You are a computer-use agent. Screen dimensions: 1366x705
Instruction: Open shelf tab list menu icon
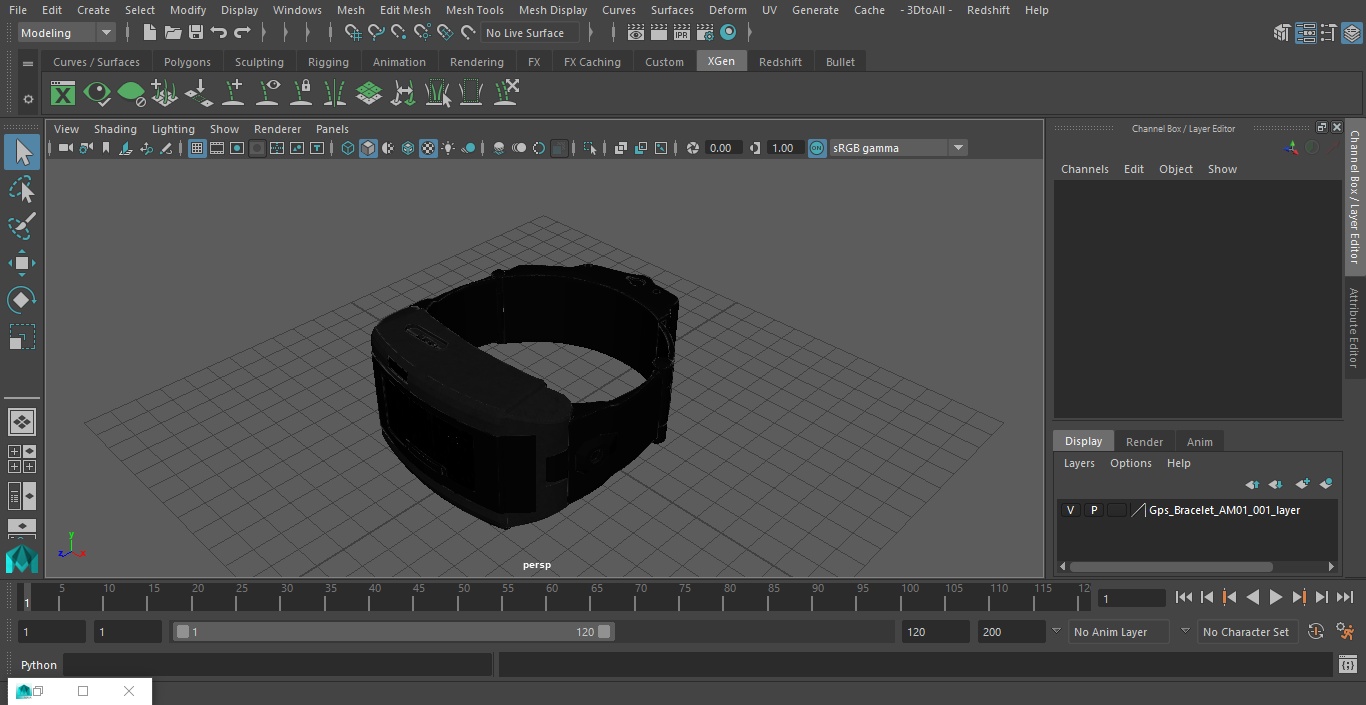[x=28, y=63]
